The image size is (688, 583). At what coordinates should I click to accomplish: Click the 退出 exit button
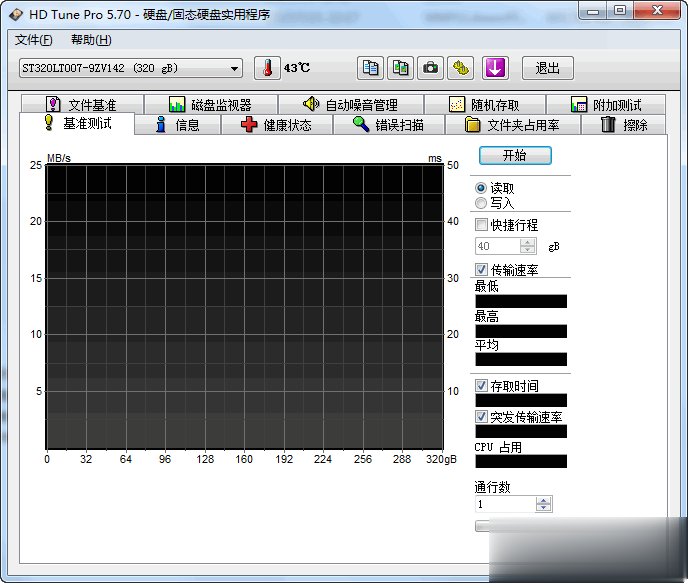point(548,68)
